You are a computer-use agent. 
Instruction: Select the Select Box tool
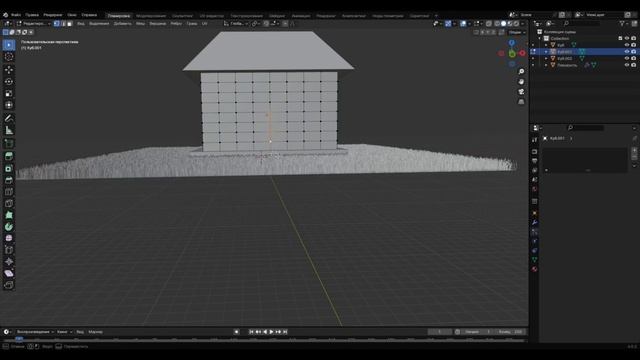[9, 45]
